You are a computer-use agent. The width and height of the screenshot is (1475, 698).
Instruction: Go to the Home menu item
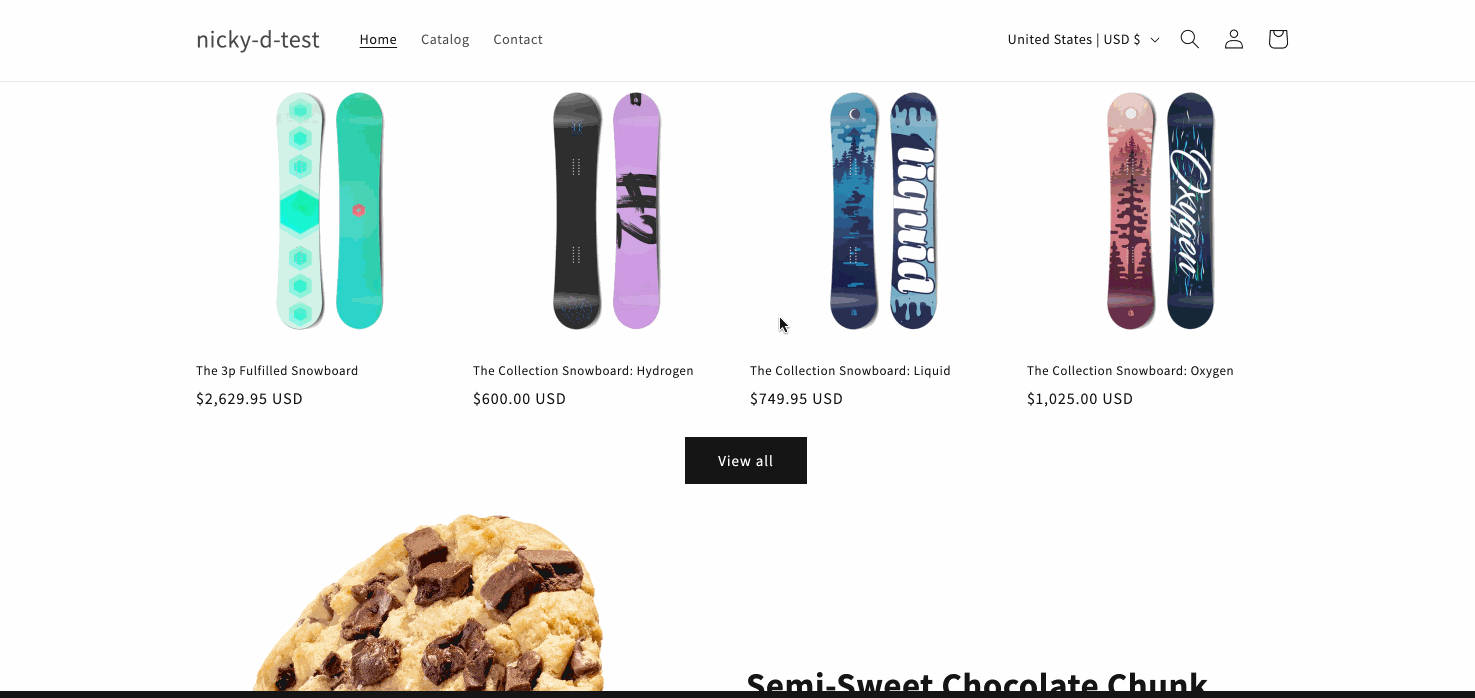tap(378, 40)
